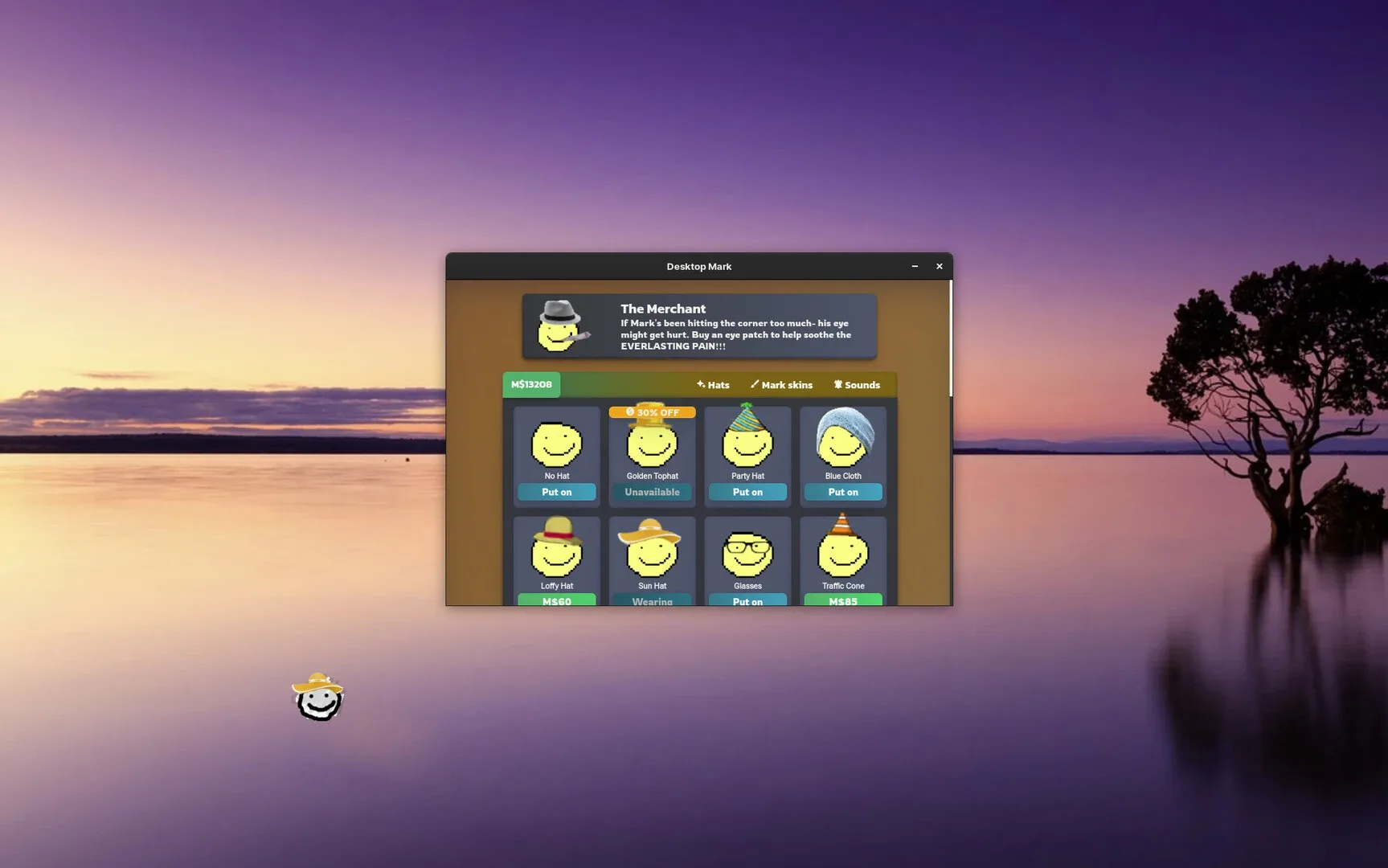The height and width of the screenshot is (868, 1388).
Task: Click Mark character on the desktop
Action: (x=318, y=698)
